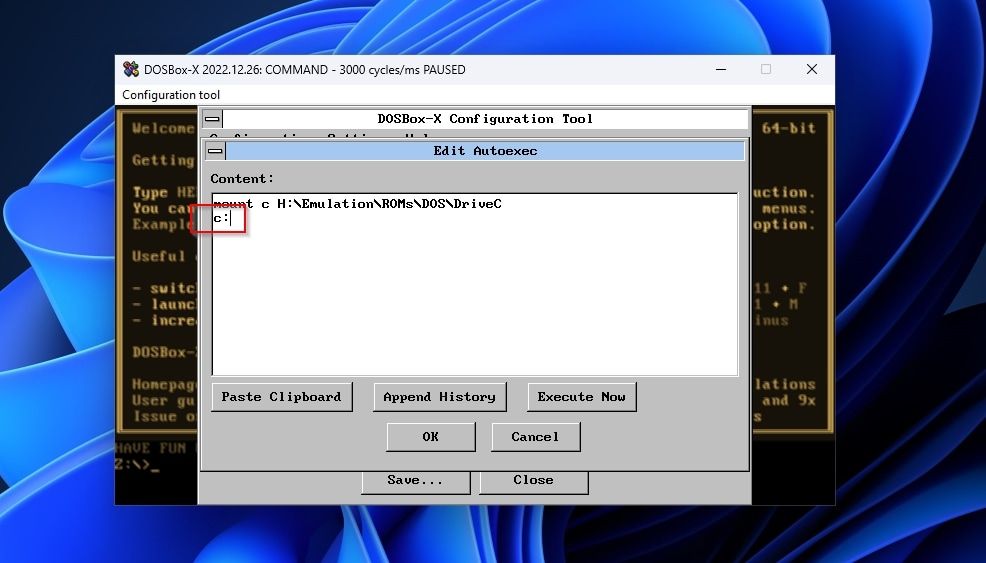Open the Configuration Tool window system menu icon

[x=213, y=119]
